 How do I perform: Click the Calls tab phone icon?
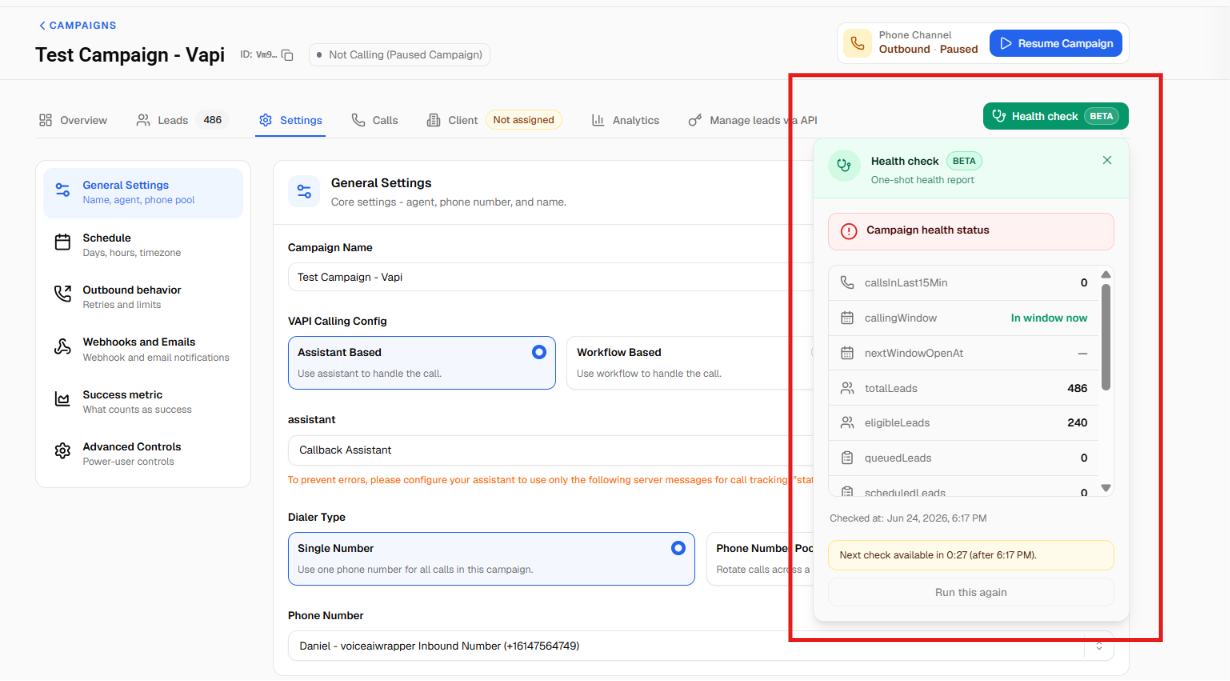[x=358, y=120]
